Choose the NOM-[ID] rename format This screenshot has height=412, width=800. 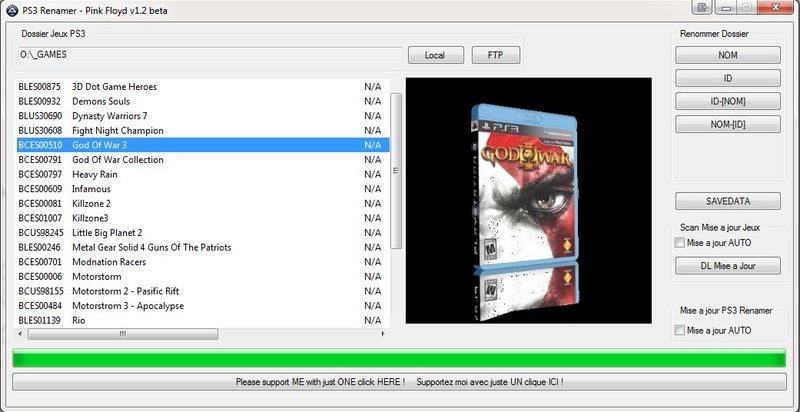[728, 124]
